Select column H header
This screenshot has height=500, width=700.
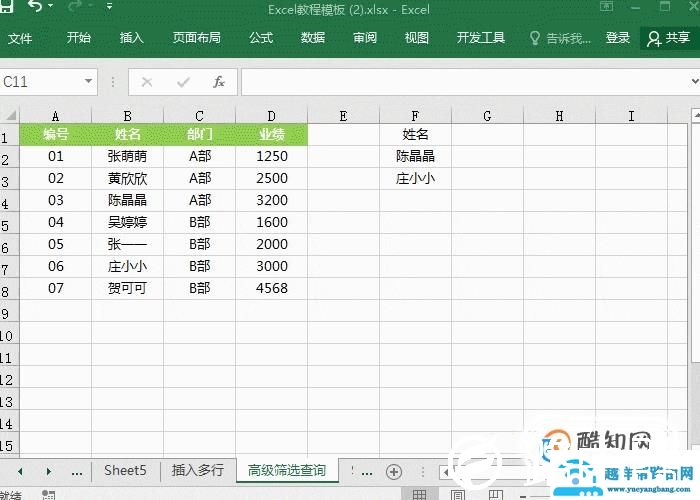point(559,116)
